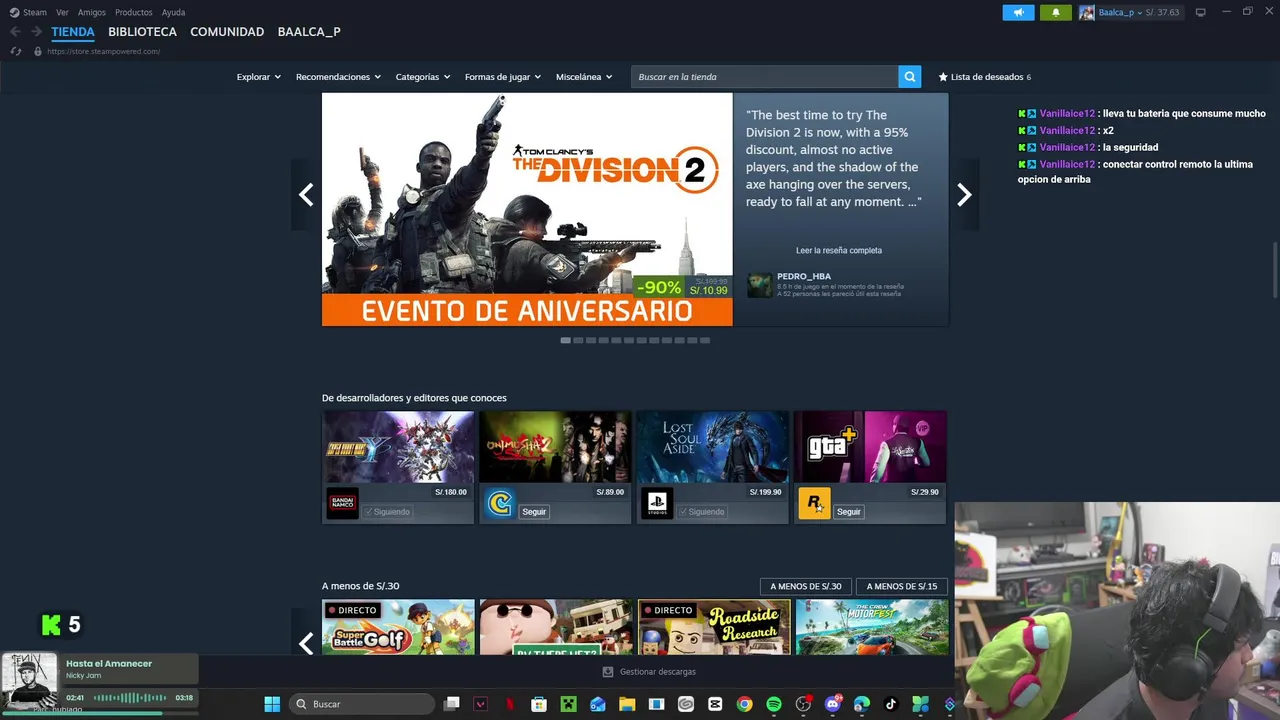
Task: Click Leer la reseña completa link
Action: [x=839, y=250]
